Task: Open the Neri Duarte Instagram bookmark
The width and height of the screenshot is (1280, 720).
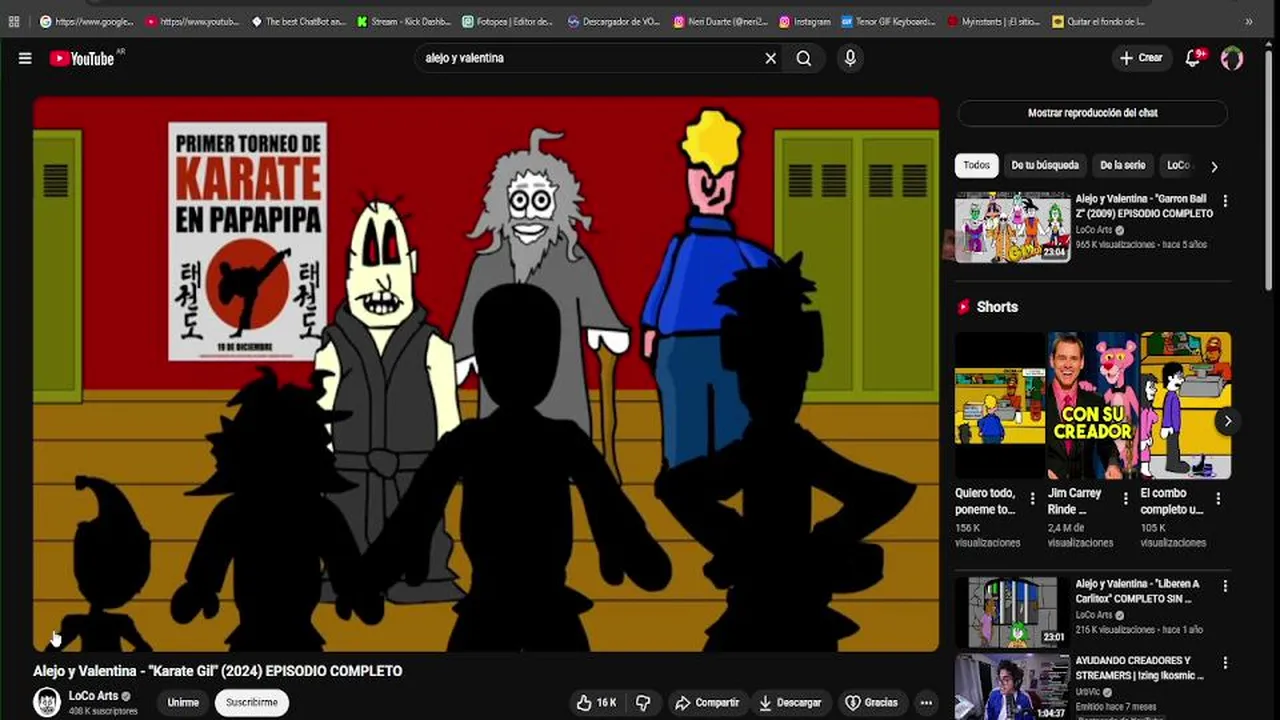Action: tap(720, 21)
